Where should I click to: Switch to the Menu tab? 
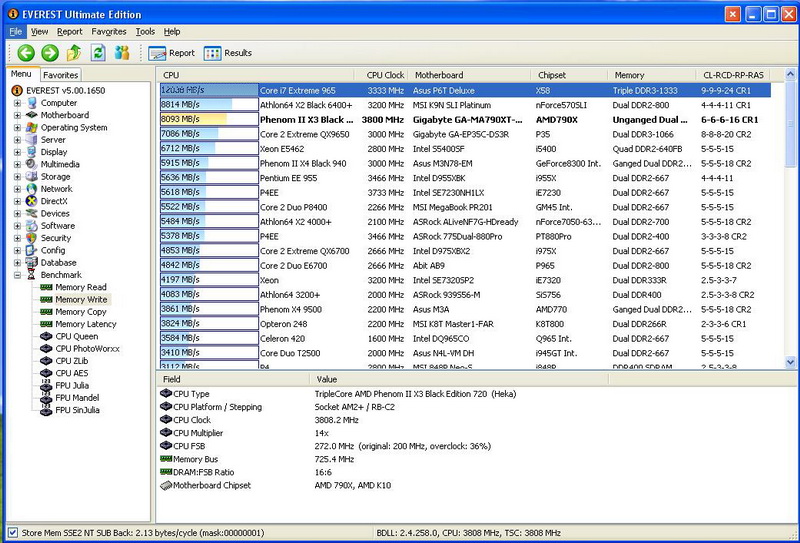(21, 74)
